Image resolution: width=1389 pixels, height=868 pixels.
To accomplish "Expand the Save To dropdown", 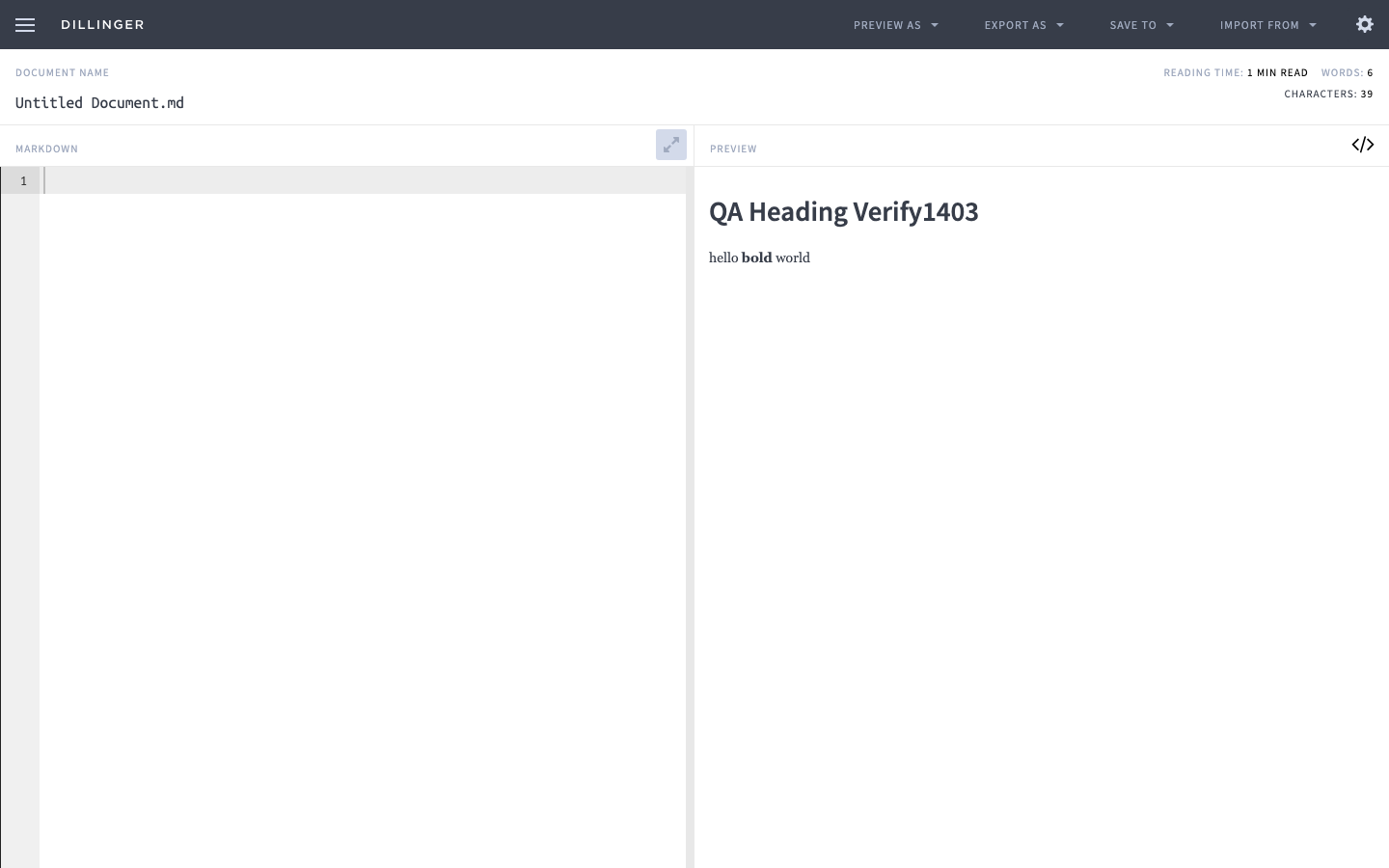I will click(1141, 25).
